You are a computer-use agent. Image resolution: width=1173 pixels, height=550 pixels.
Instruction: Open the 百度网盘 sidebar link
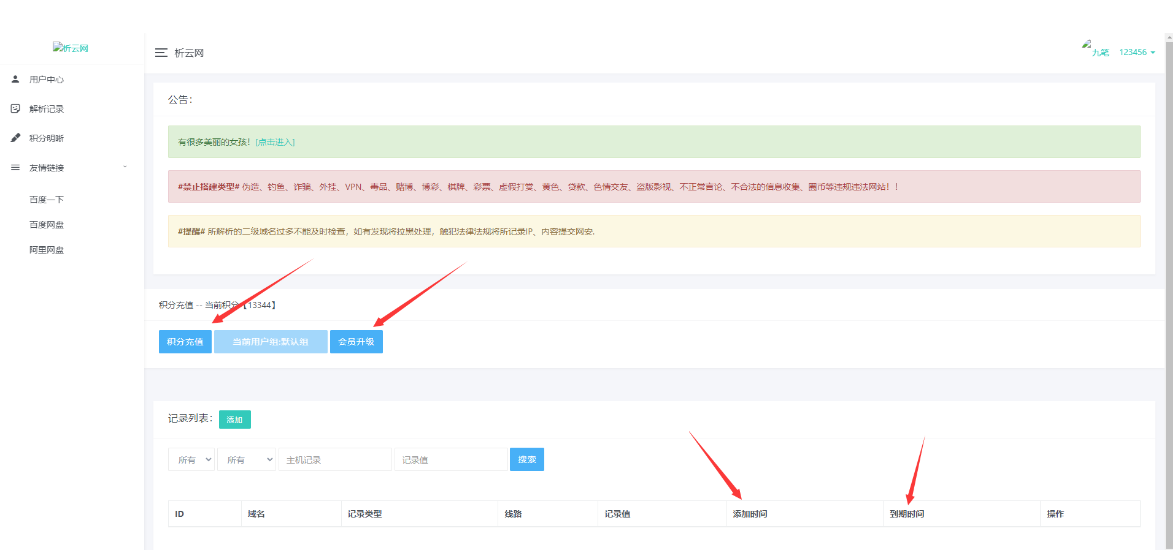(x=46, y=224)
